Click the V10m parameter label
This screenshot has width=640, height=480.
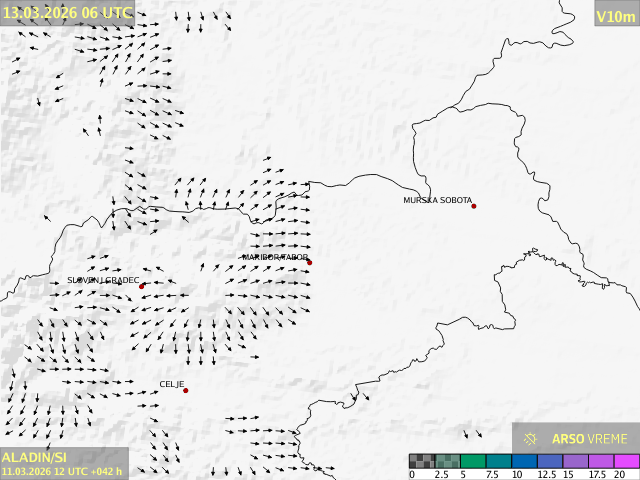tap(615, 16)
